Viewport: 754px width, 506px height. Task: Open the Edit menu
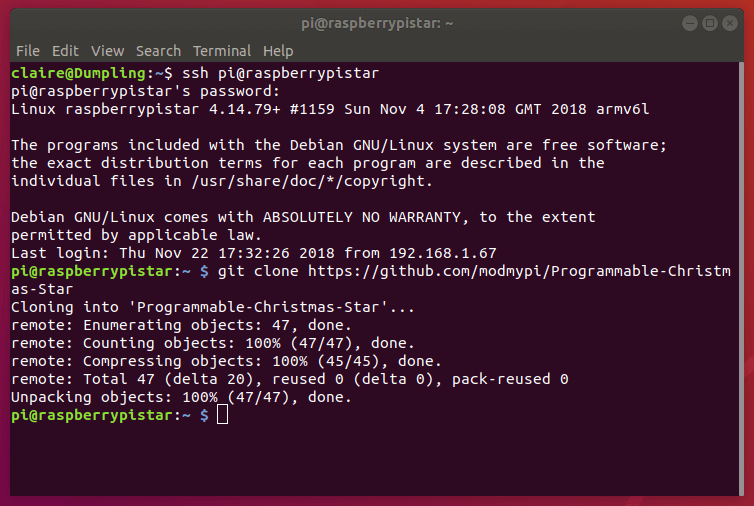point(65,50)
